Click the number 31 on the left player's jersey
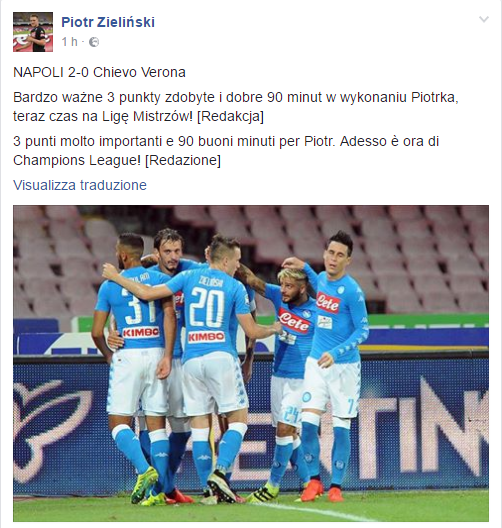502x528 pixels. click(138, 305)
